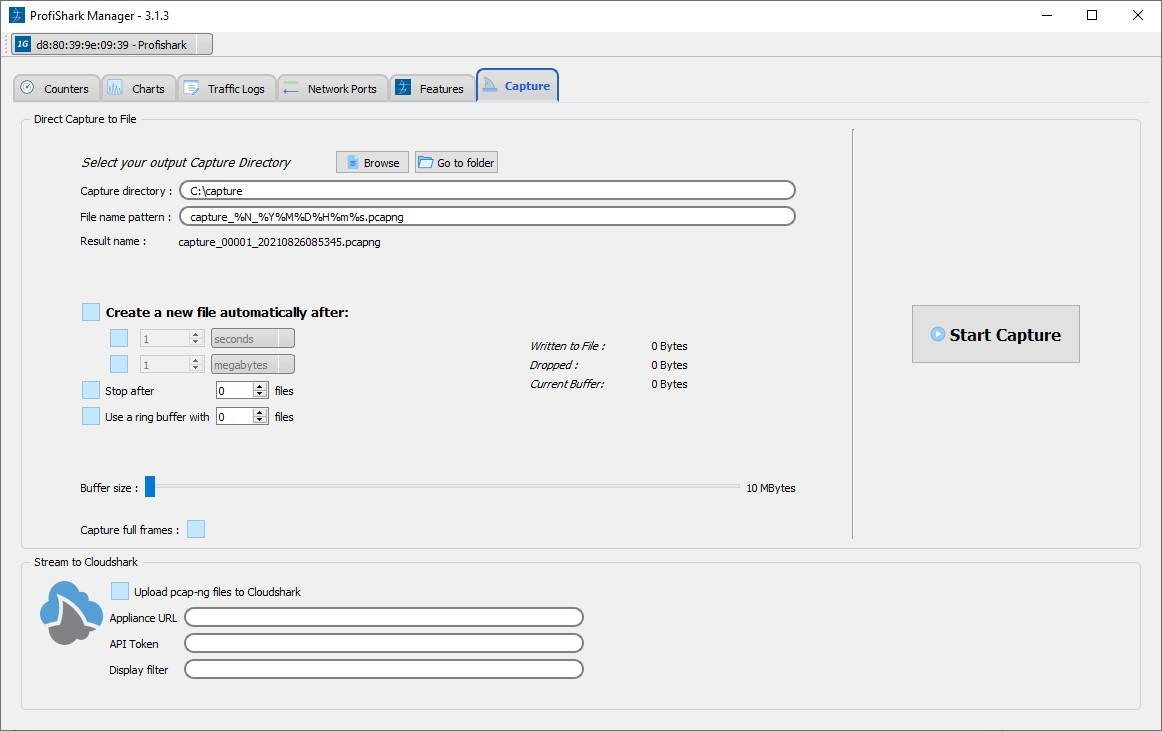Select the Traffic Logs tab icon

(190, 88)
